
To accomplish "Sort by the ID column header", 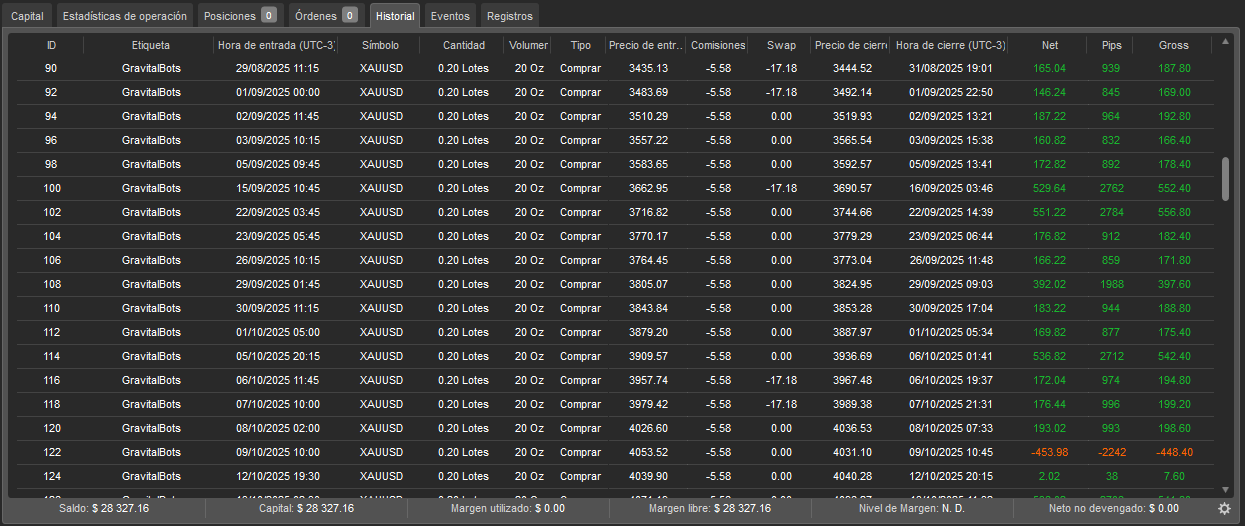I will coord(51,45).
